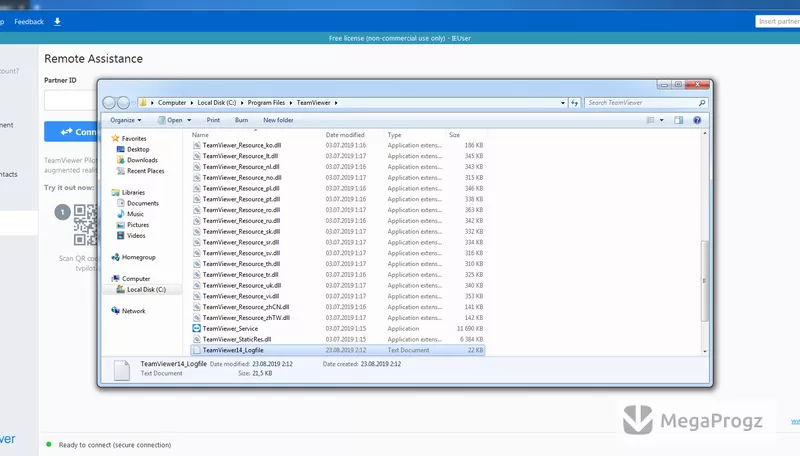The image size is (800, 456).
Task: Click the Burn toolbar button
Action: (241, 120)
